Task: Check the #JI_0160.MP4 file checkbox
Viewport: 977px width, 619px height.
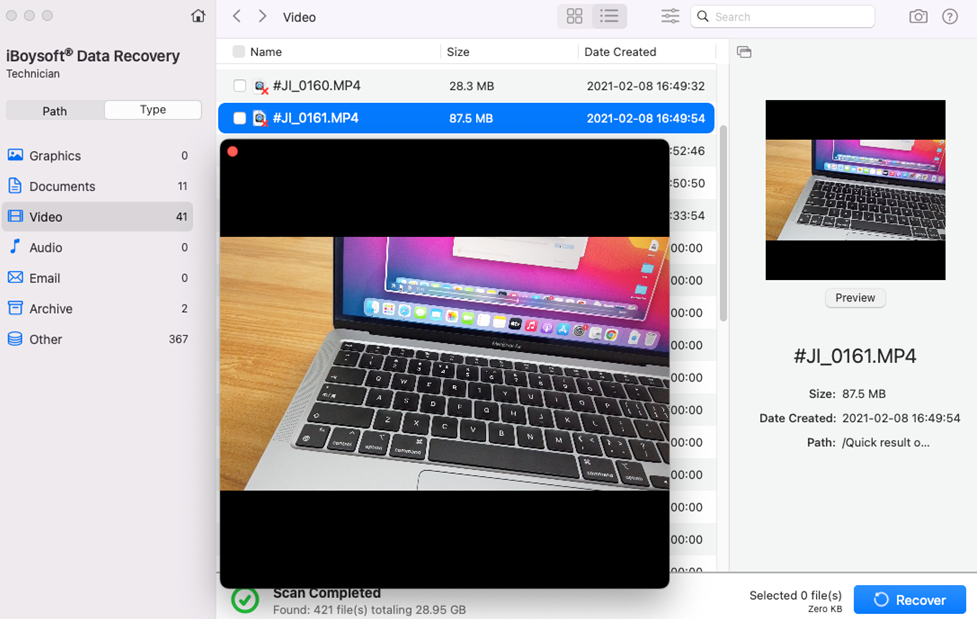Action: [239, 86]
